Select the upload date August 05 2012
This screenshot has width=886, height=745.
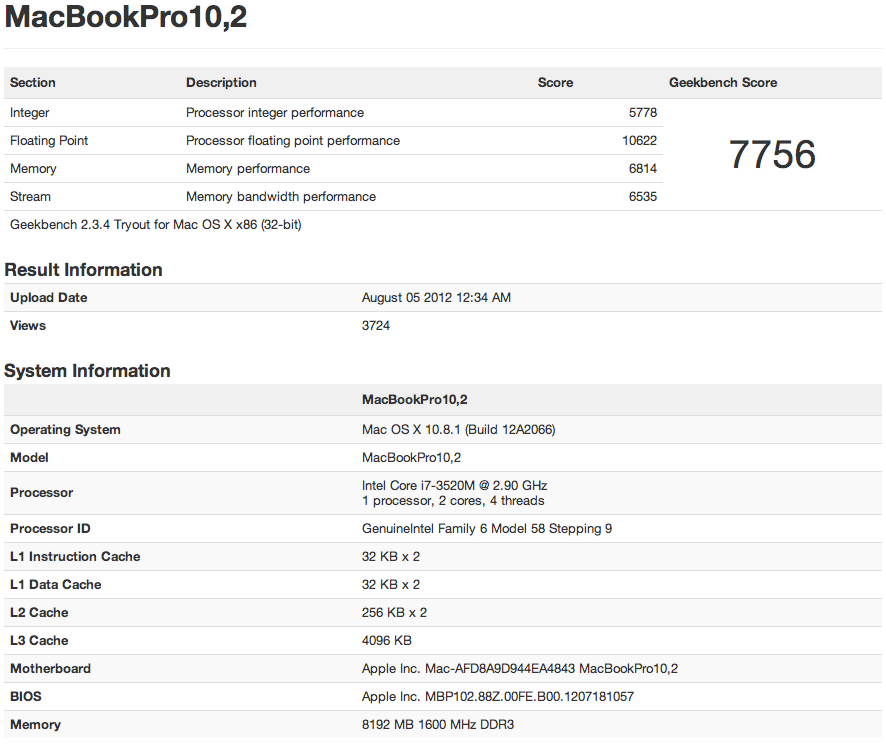point(437,298)
